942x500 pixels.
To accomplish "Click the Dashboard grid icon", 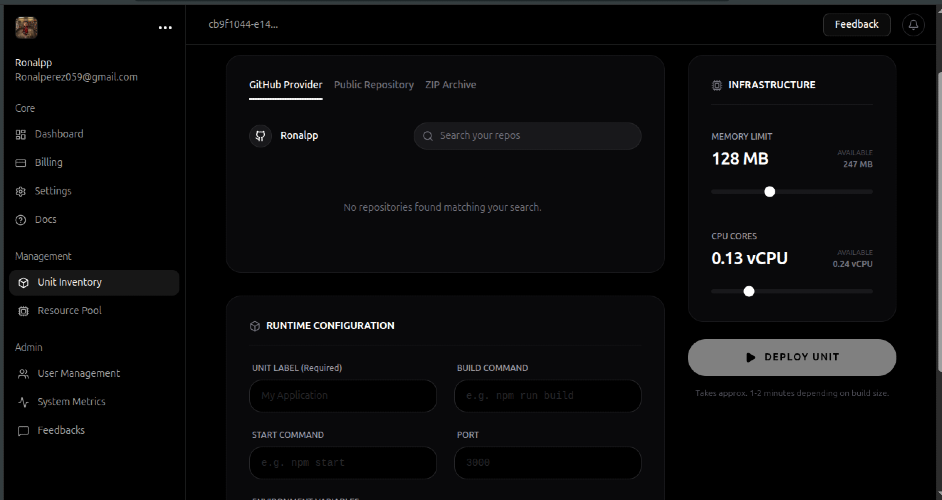I will [x=22, y=134].
